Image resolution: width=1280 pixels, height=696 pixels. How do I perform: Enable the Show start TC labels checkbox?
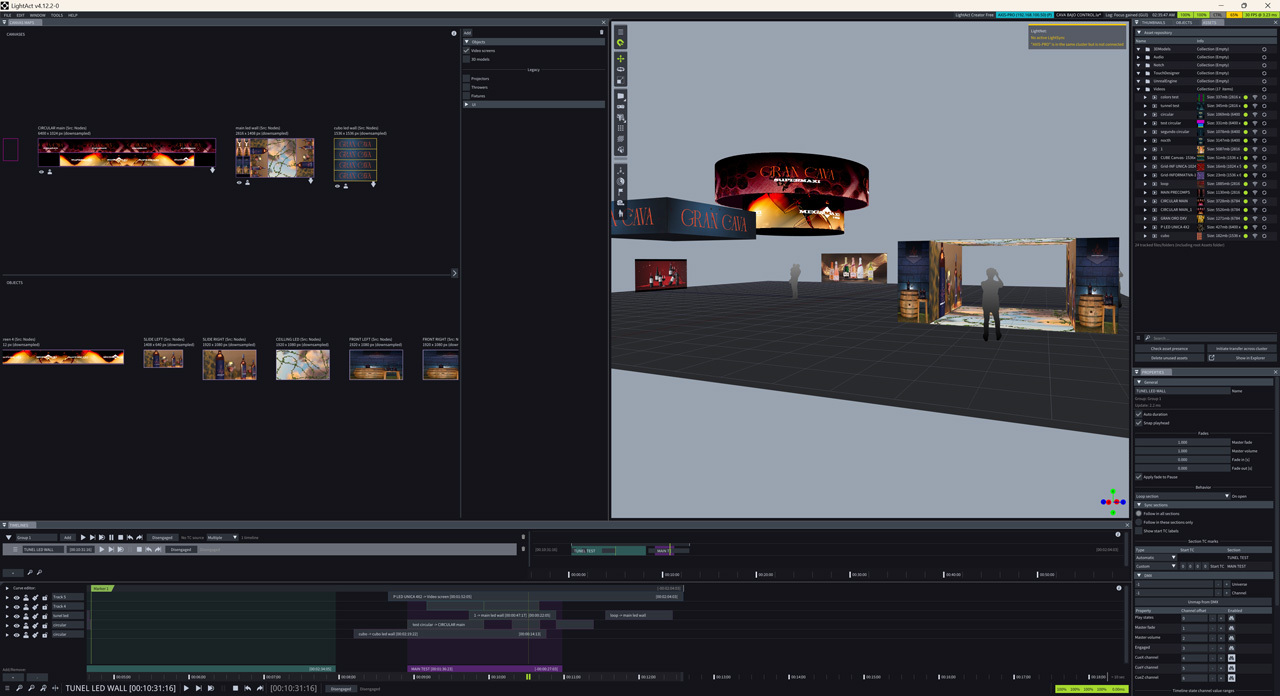[x=1139, y=531]
